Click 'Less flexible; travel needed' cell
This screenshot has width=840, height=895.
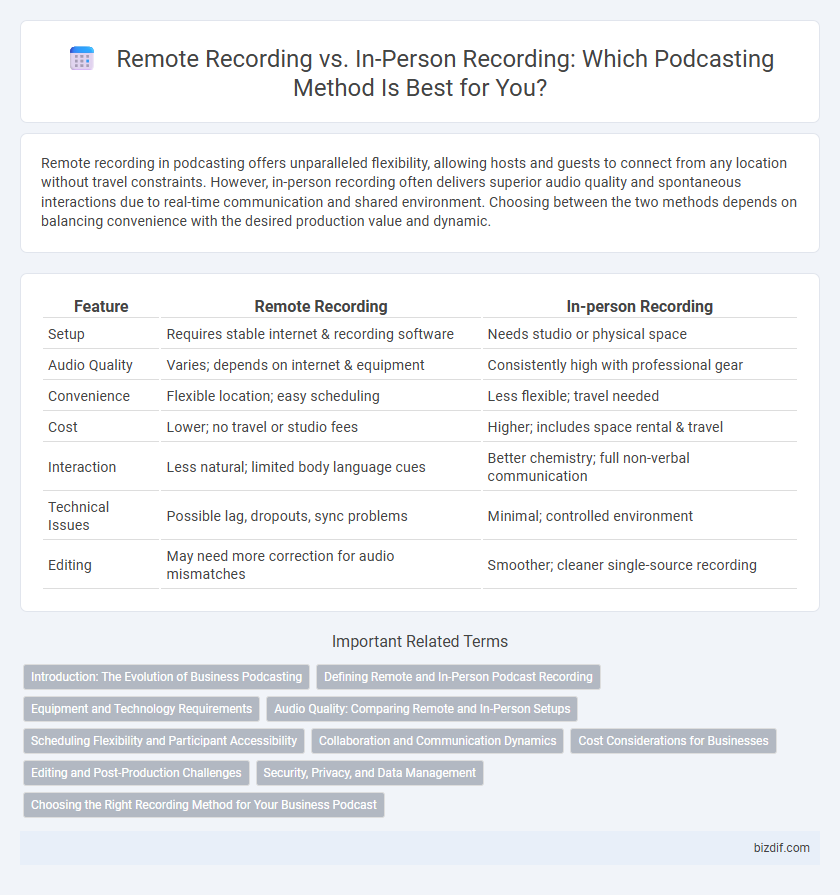click(x=640, y=396)
